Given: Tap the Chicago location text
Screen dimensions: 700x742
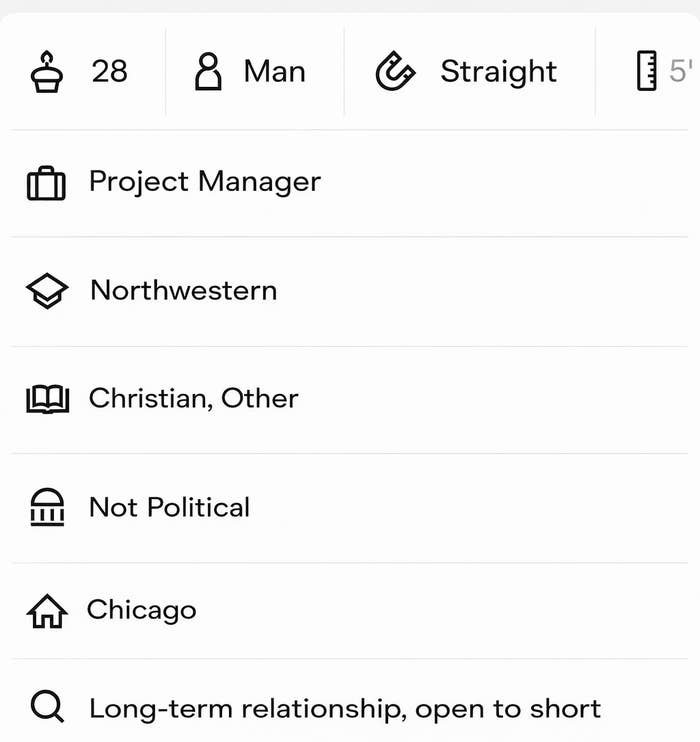Looking at the screenshot, I should [141, 610].
